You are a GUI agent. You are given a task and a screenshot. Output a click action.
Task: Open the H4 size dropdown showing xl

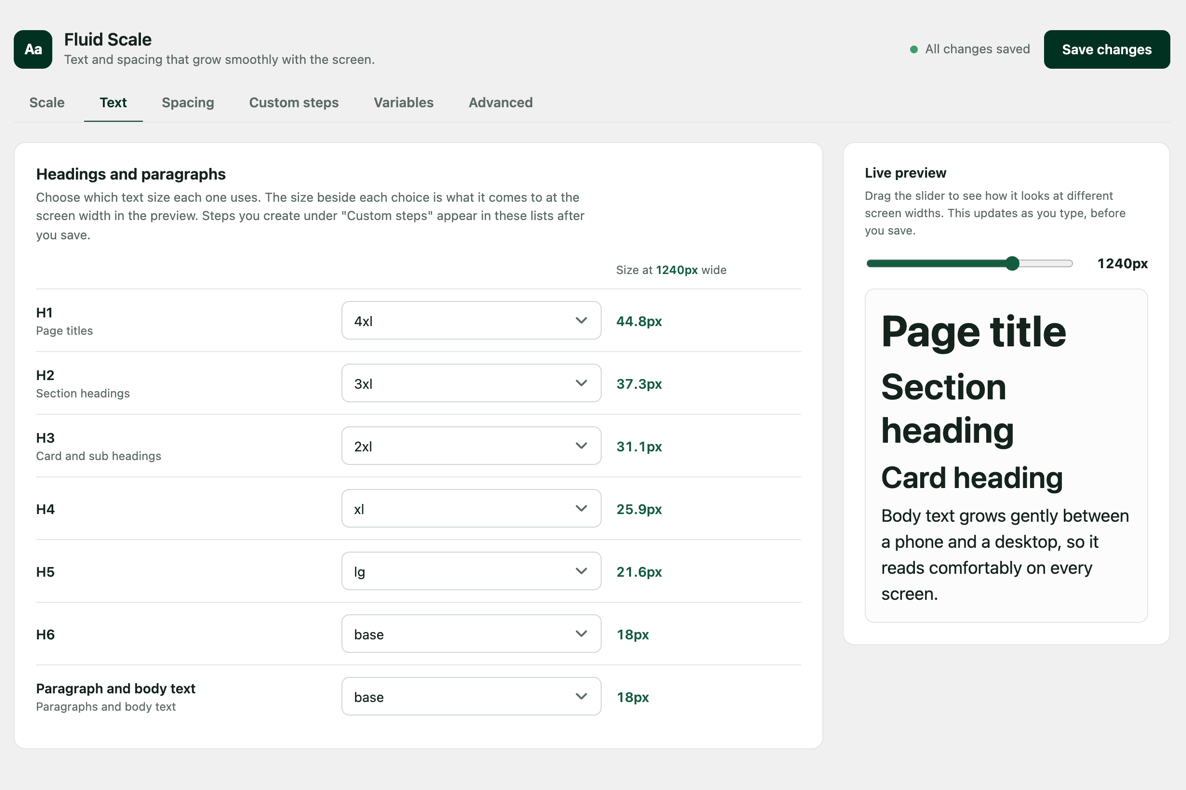[471, 509]
